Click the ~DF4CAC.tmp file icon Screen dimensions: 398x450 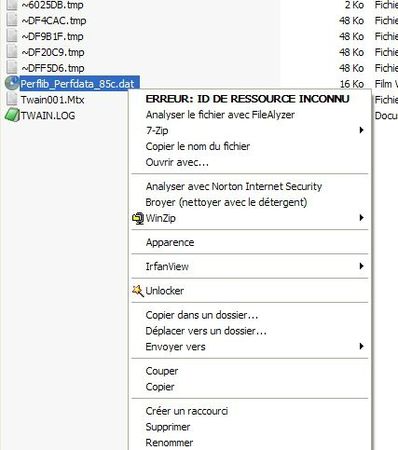[x=12, y=20]
